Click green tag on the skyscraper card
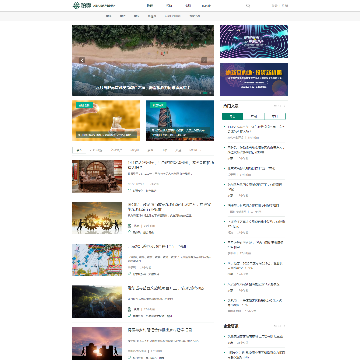 click(x=158, y=105)
